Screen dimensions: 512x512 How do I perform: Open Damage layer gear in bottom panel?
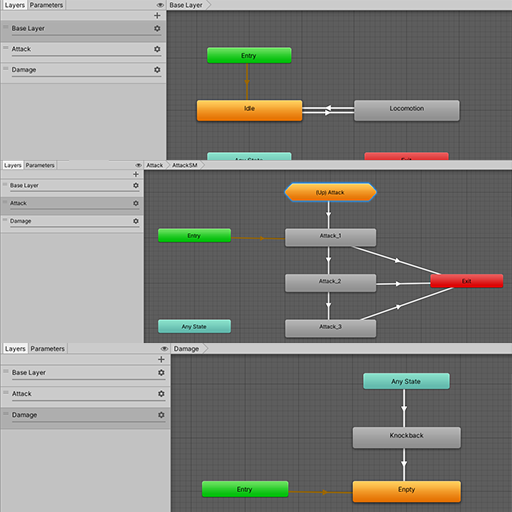tap(161, 415)
